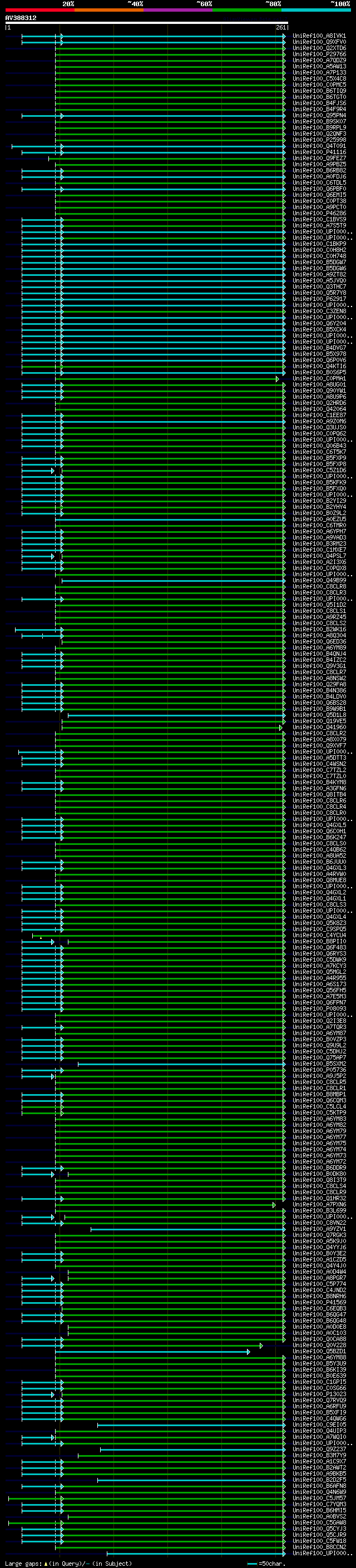This screenshot has height=1568, width=356.
Task: Select the UniRef100_B8PII0 label
Action: point(319,941)
